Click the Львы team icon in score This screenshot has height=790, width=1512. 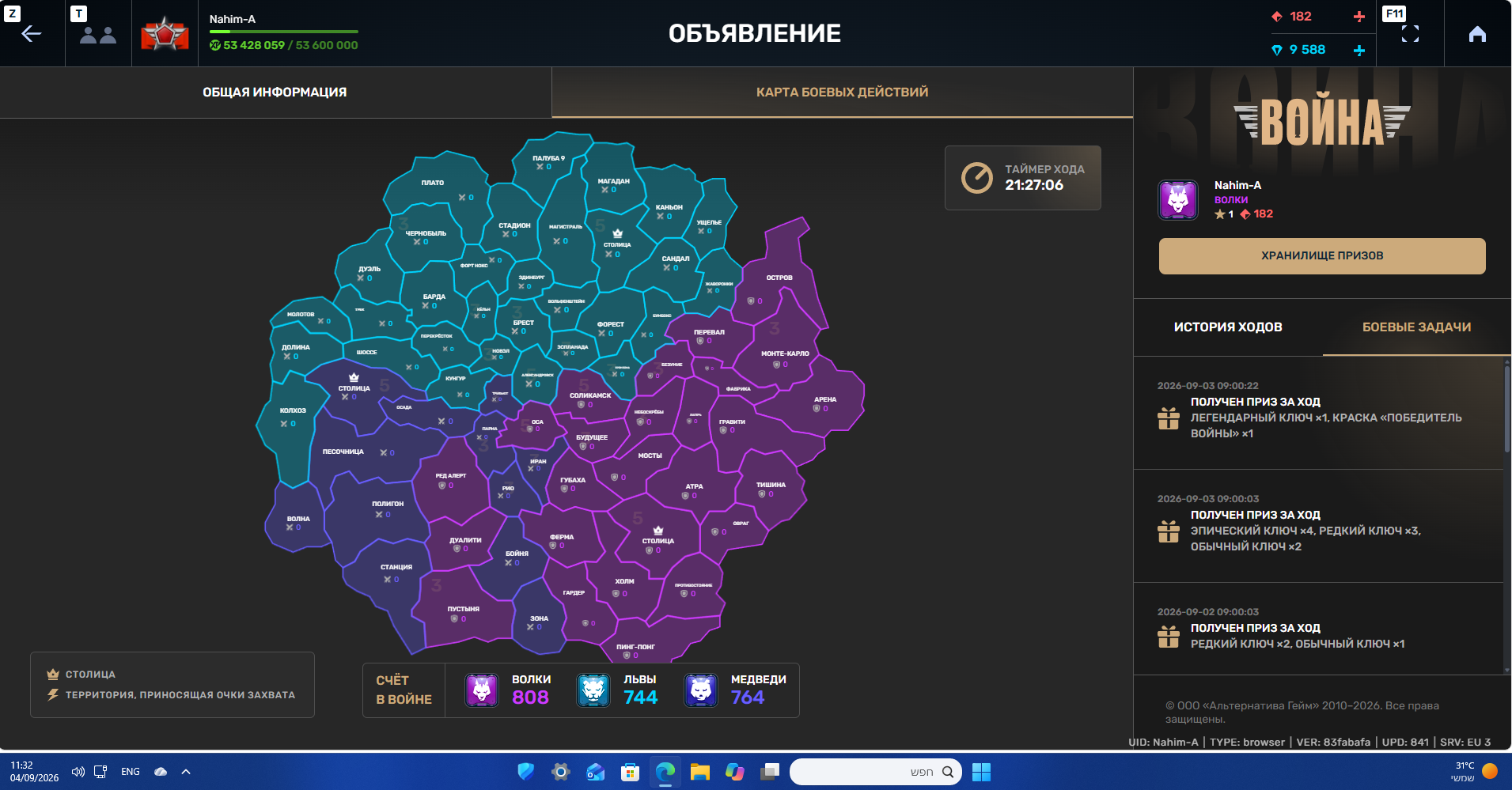tap(593, 690)
